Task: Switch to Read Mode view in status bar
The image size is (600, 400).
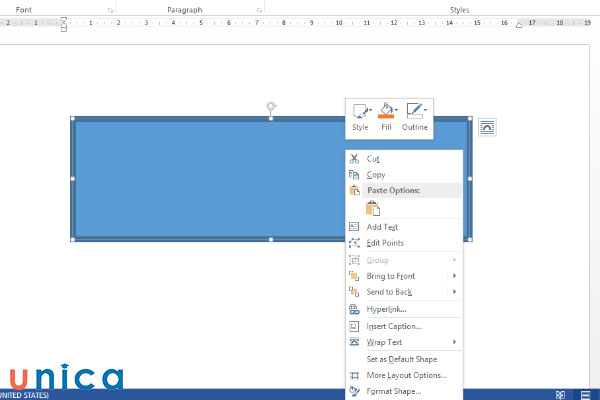Action: (558, 394)
